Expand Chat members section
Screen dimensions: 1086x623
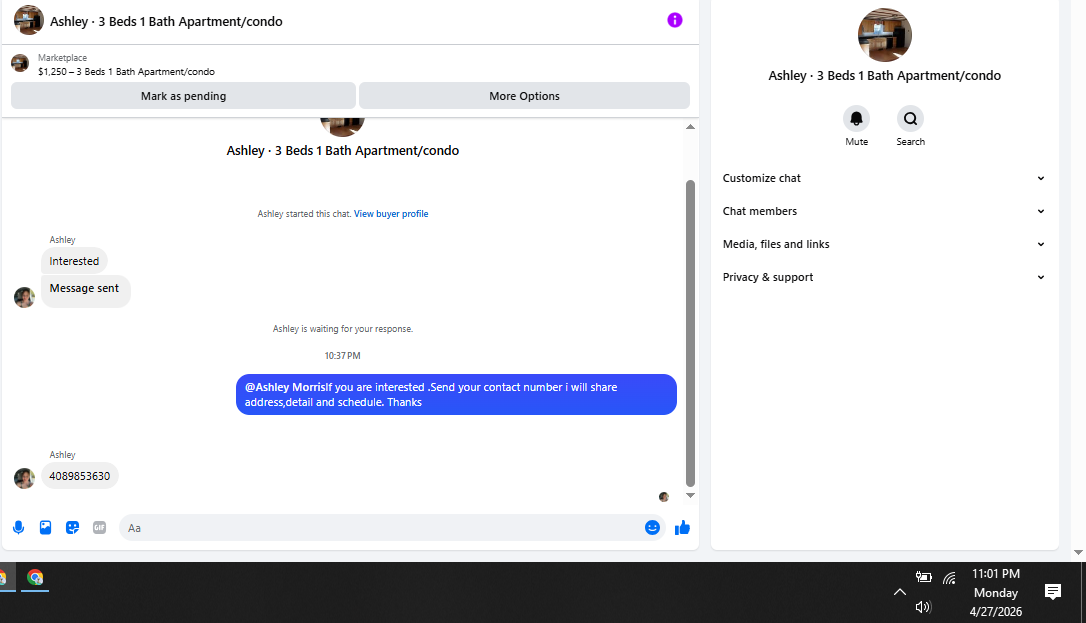(884, 211)
